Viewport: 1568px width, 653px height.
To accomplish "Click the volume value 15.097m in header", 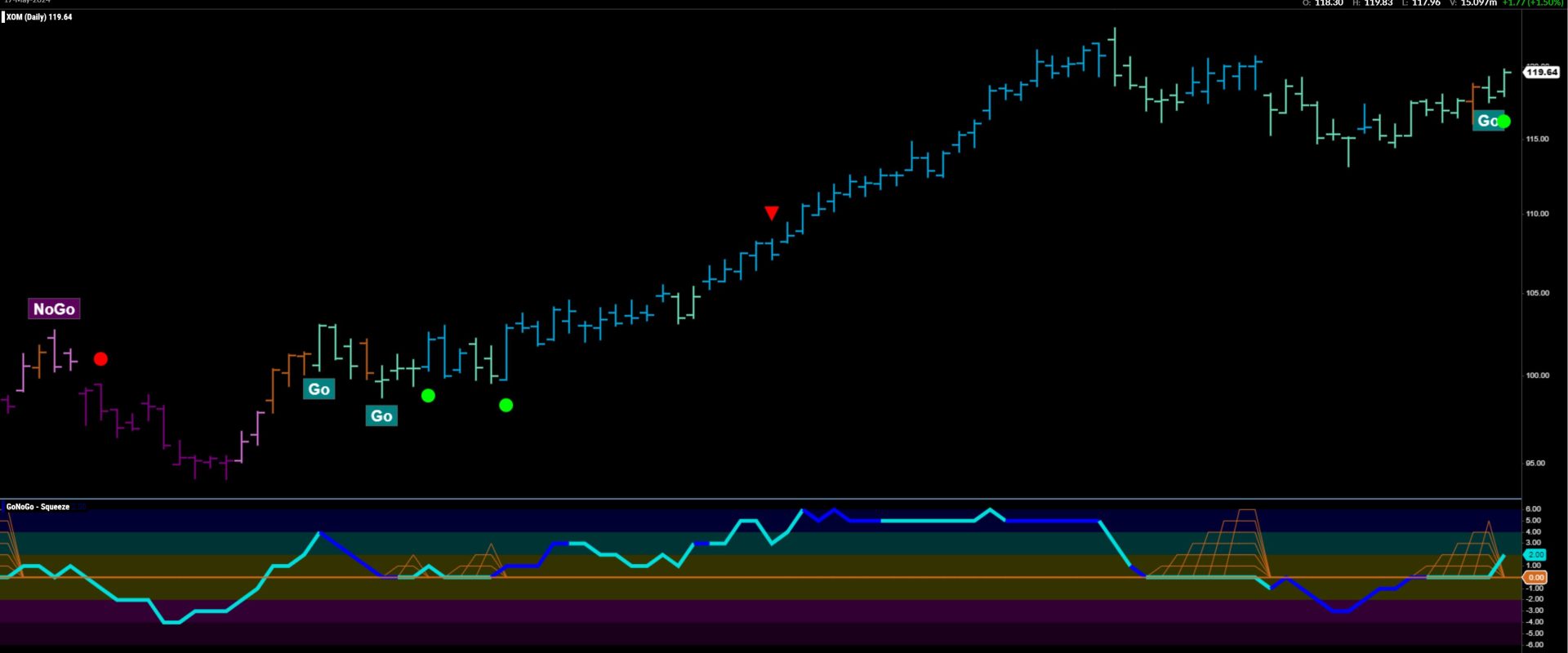I will coord(1479,3).
